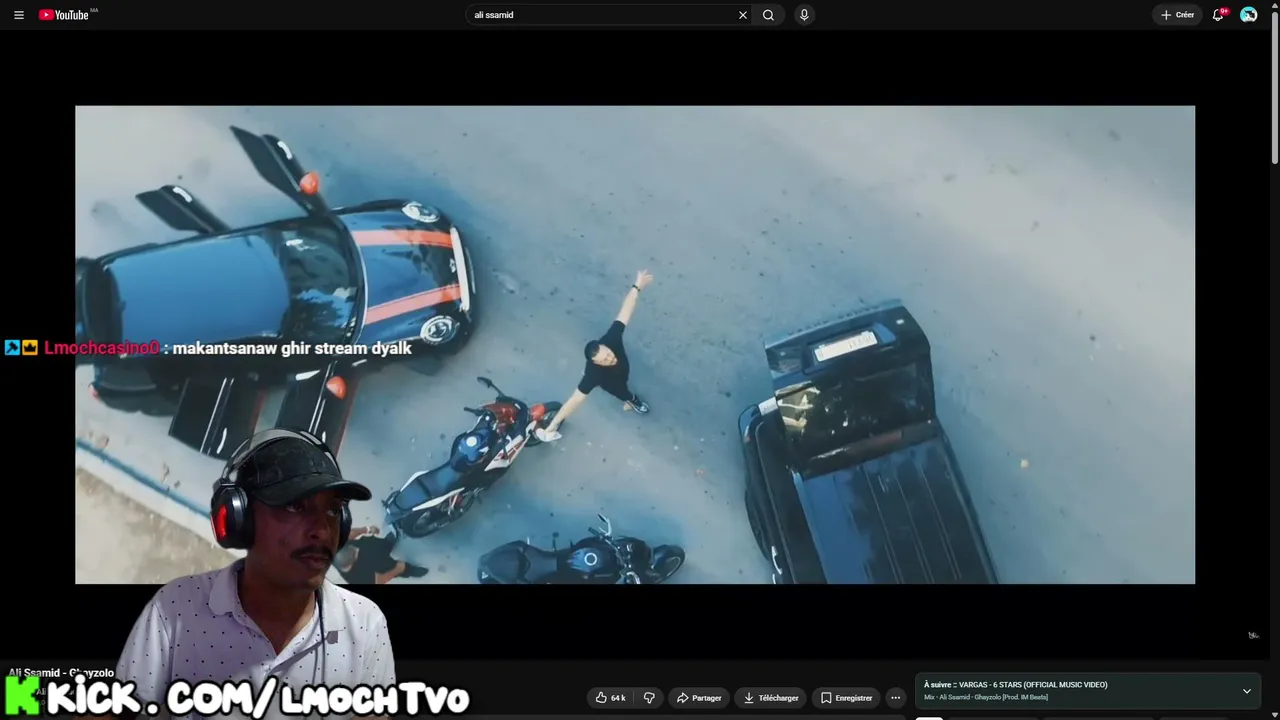Click the video player to pause playback
This screenshot has width=1280, height=720.
tap(635, 345)
